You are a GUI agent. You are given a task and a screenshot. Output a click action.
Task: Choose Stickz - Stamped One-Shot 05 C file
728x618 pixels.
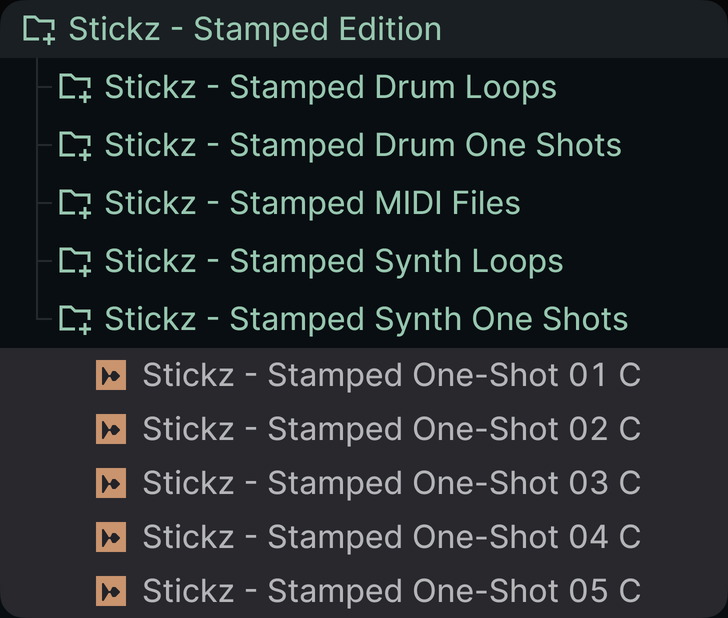[x=364, y=591]
